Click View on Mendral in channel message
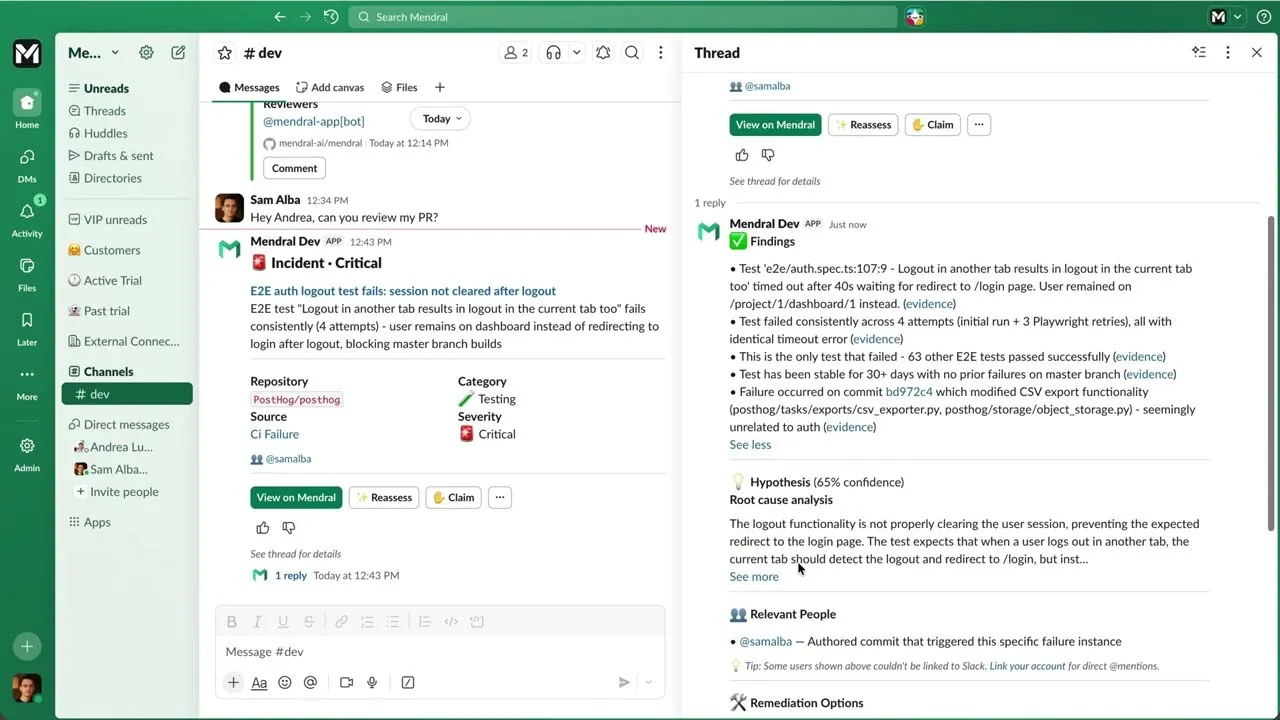The width and height of the screenshot is (1280, 720). click(x=296, y=497)
